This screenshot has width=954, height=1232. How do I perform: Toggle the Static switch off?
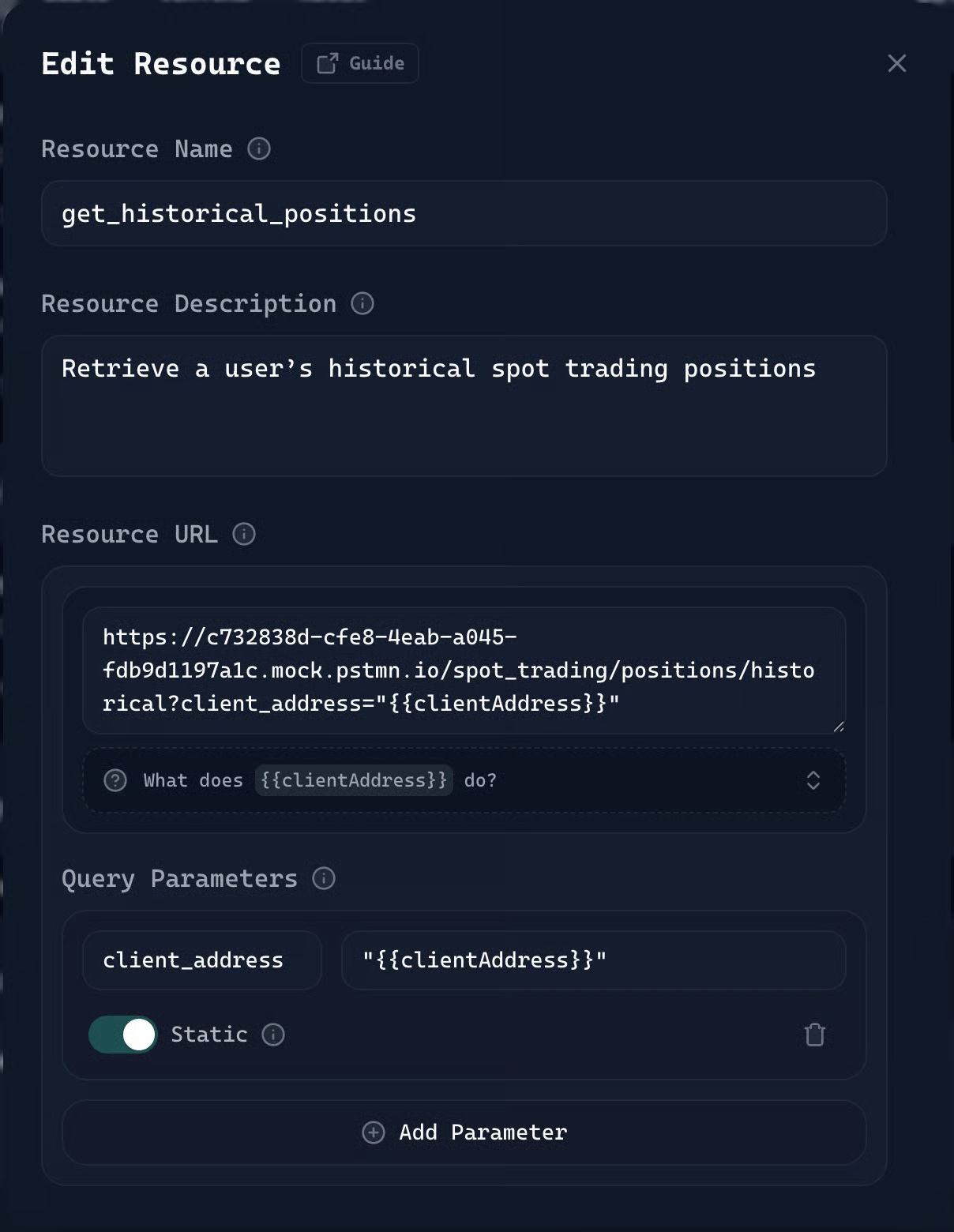tap(123, 1035)
